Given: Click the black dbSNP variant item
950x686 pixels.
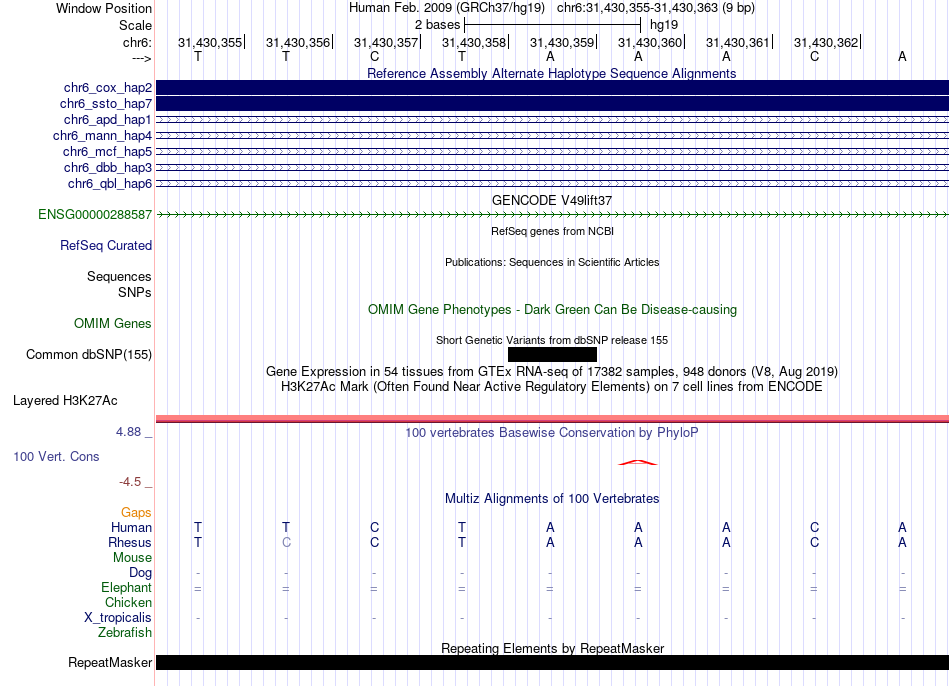Looking at the screenshot, I should 552,355.
